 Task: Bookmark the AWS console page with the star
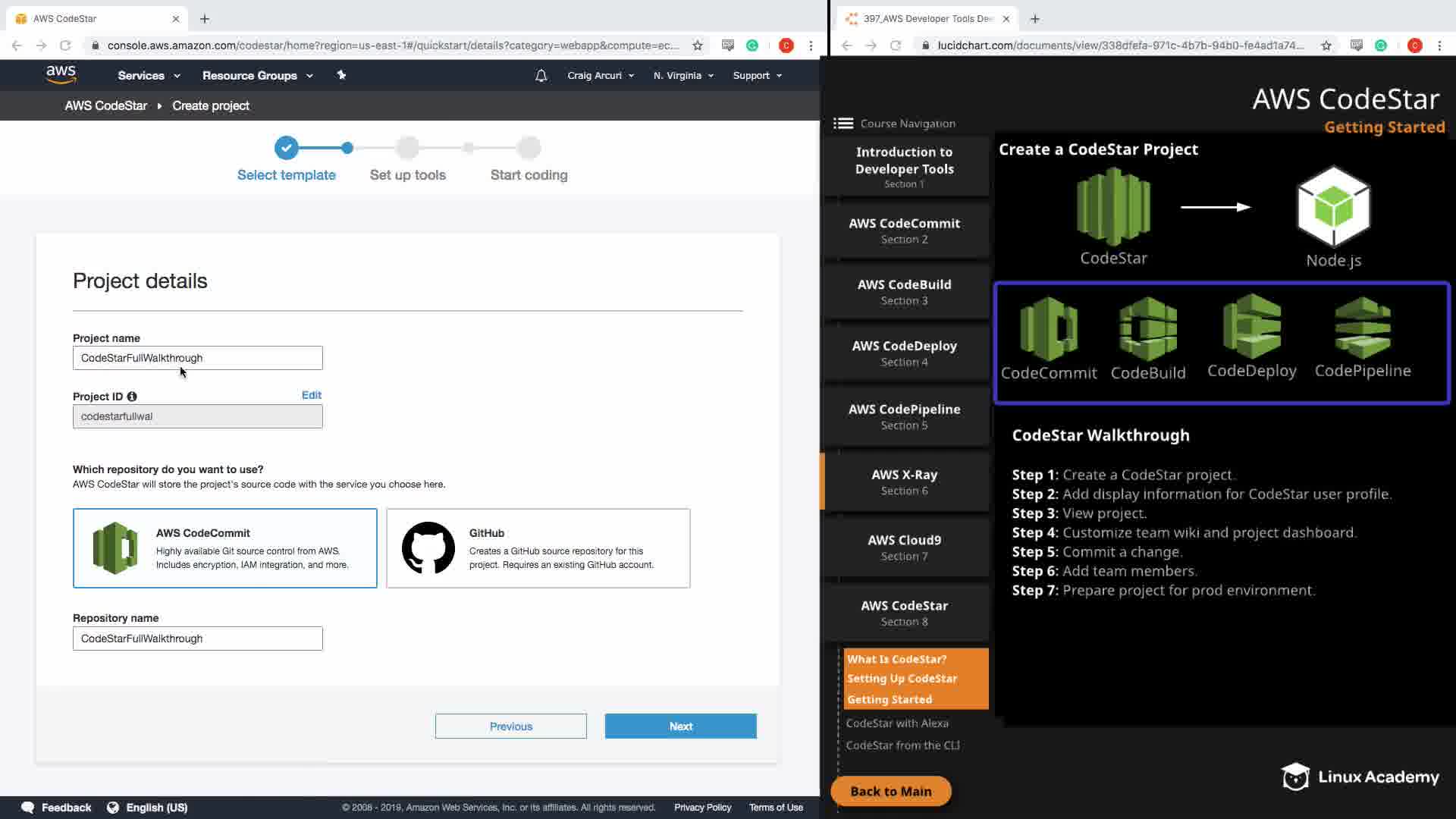click(x=697, y=45)
